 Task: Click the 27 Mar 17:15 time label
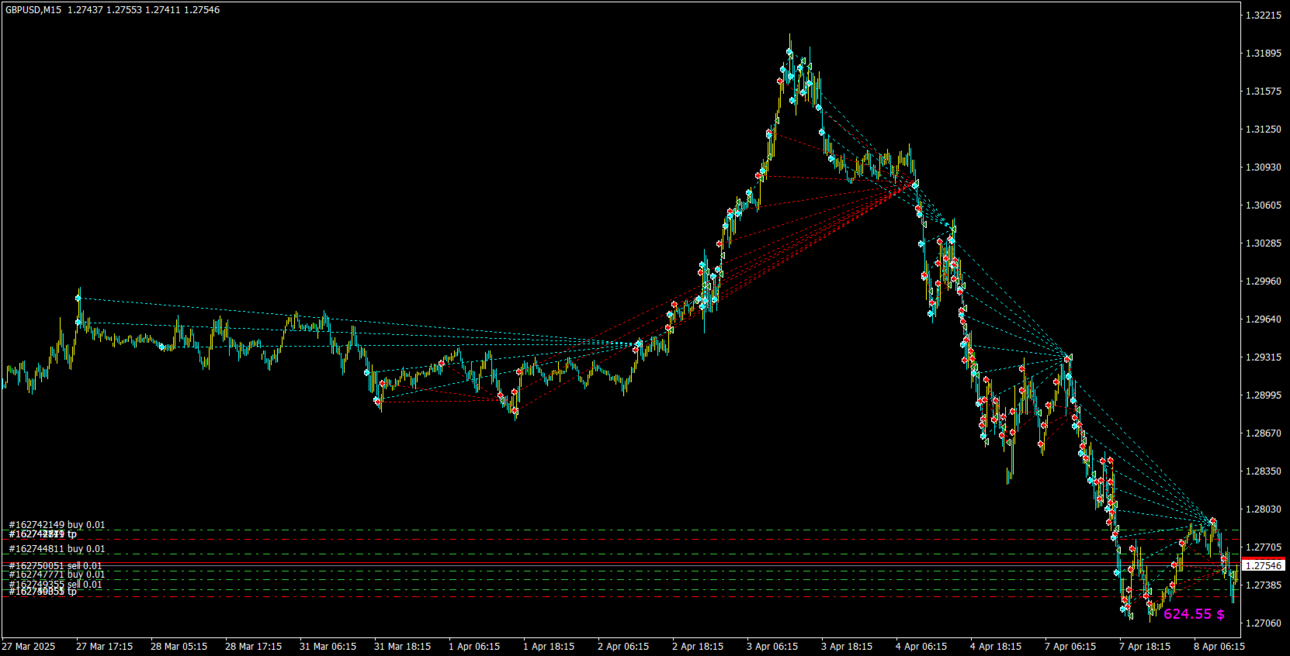[104, 647]
